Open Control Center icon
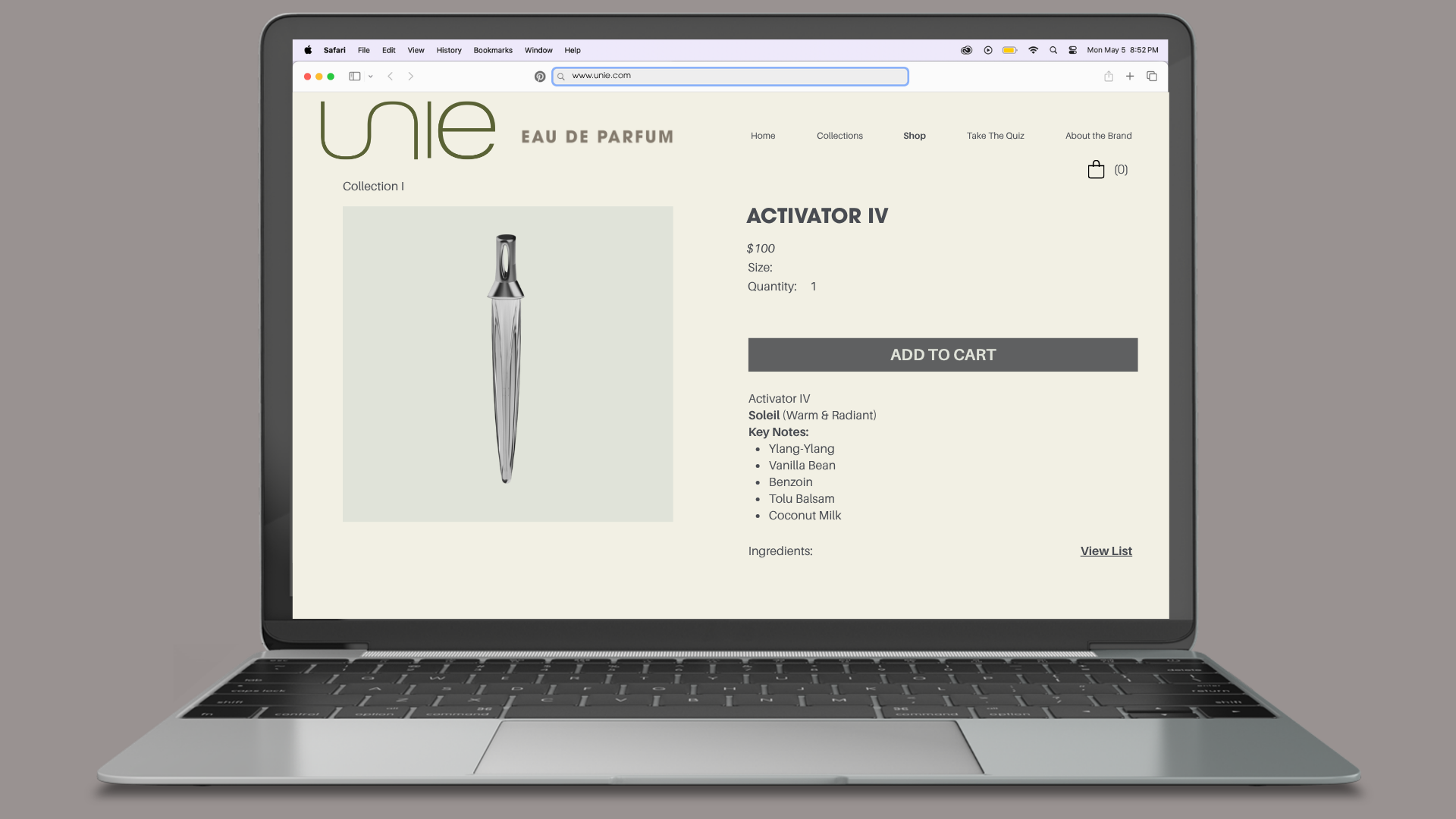This screenshot has height=819, width=1456. point(1073,50)
